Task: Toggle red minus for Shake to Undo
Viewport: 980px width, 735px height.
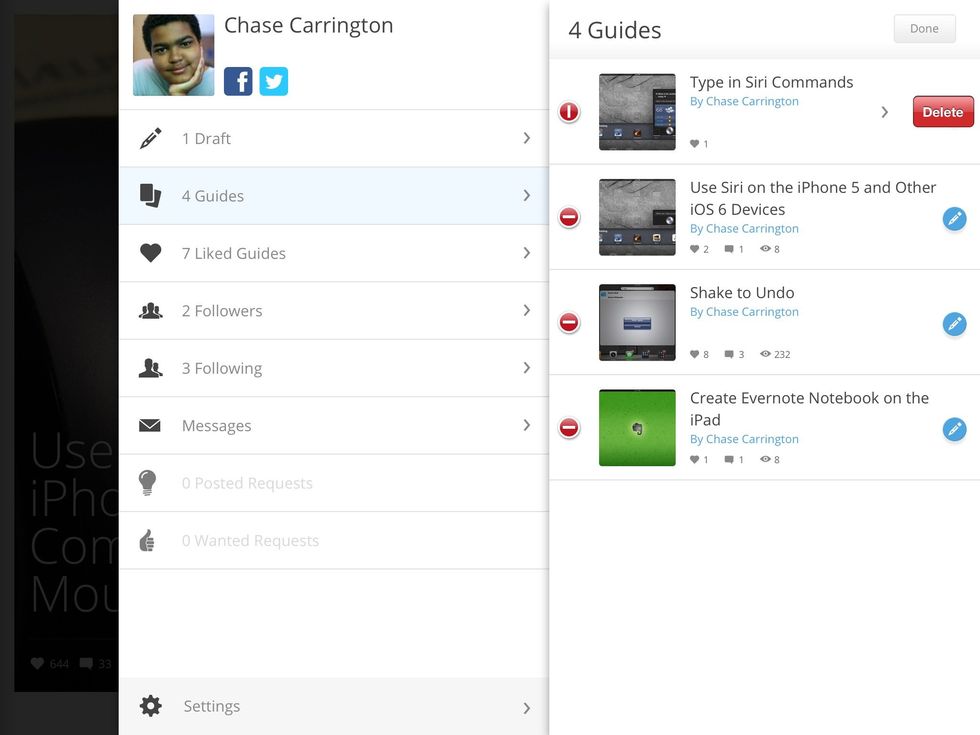Action: click(569, 323)
